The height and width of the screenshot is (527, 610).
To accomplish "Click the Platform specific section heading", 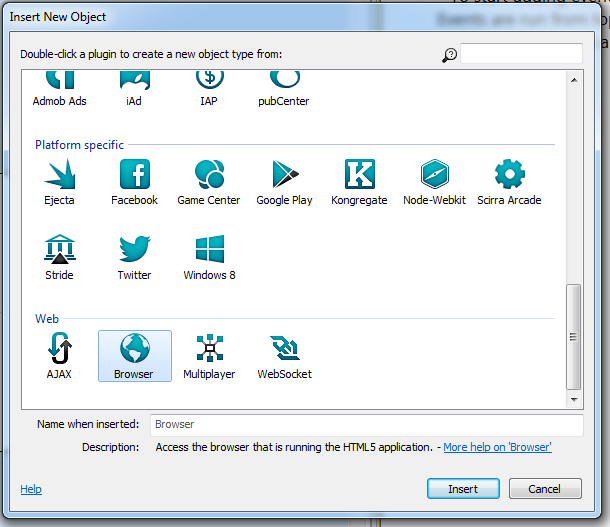I will 79,145.
